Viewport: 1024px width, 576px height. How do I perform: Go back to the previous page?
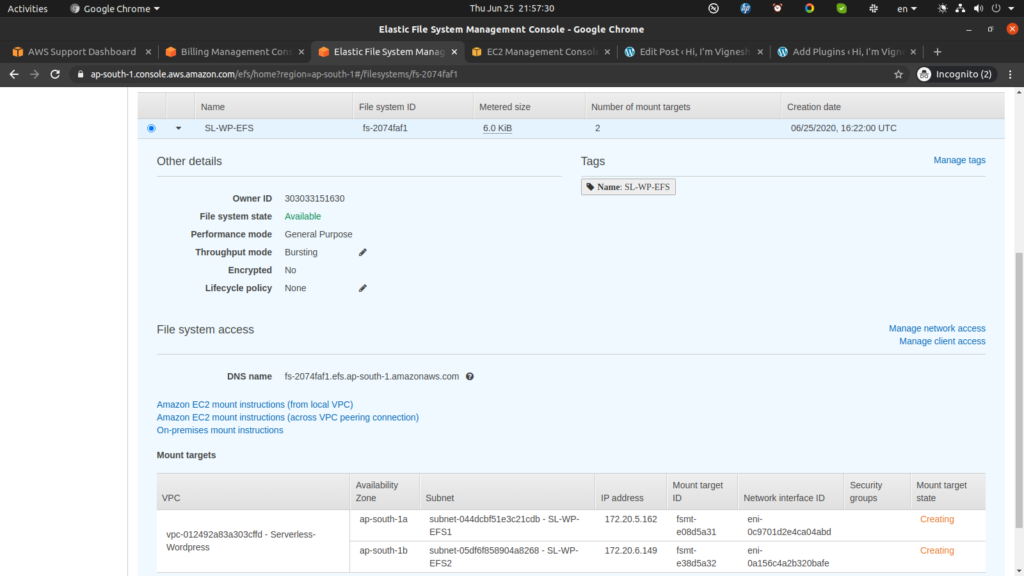point(14,74)
